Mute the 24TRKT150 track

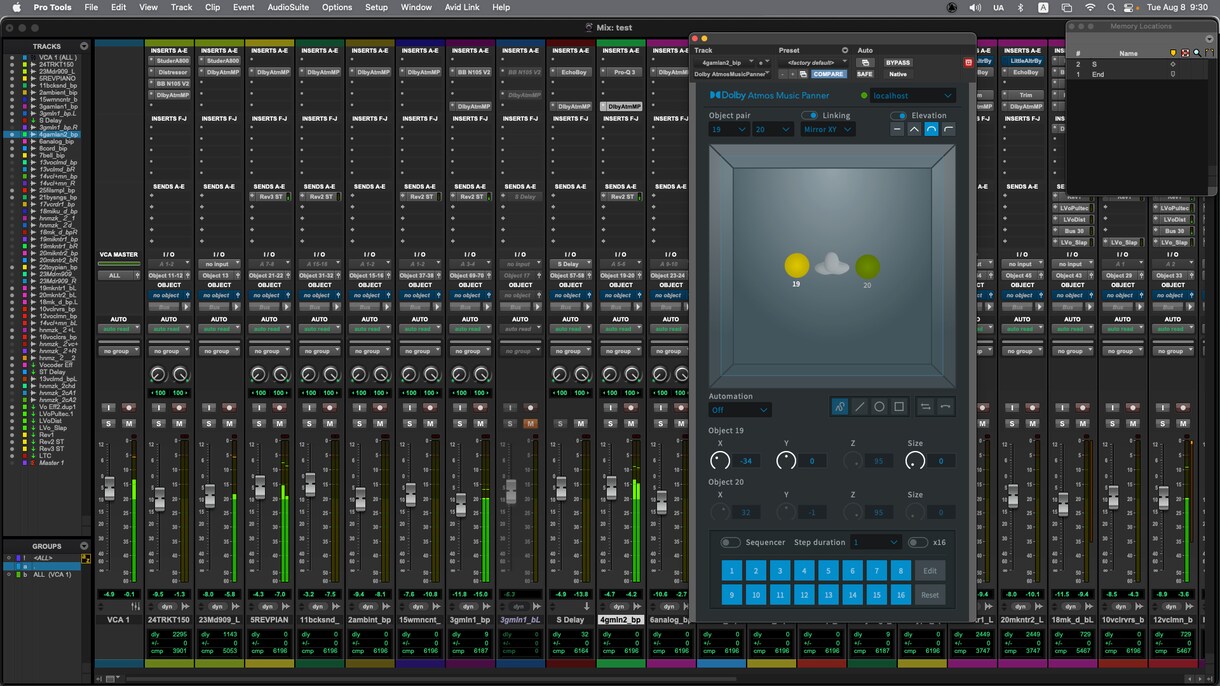click(180, 424)
